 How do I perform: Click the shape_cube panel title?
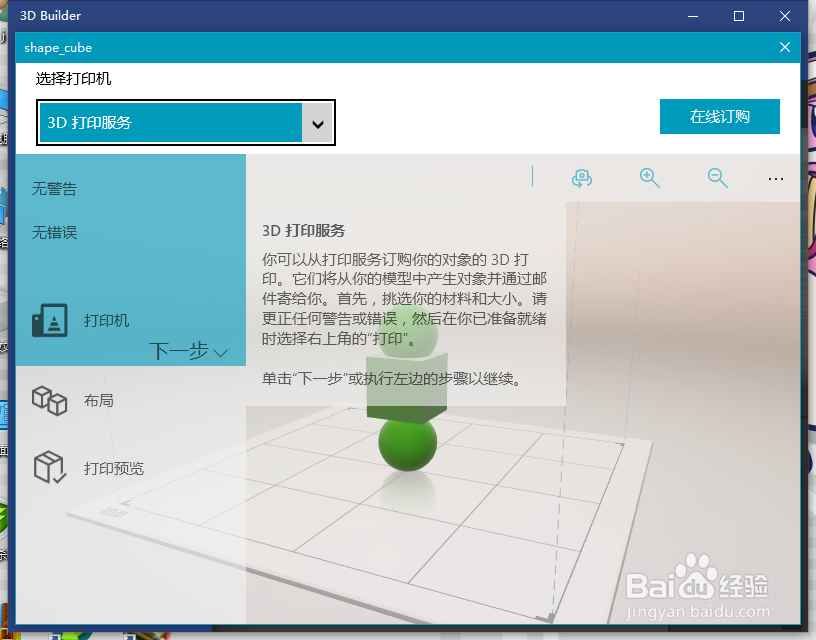58,47
